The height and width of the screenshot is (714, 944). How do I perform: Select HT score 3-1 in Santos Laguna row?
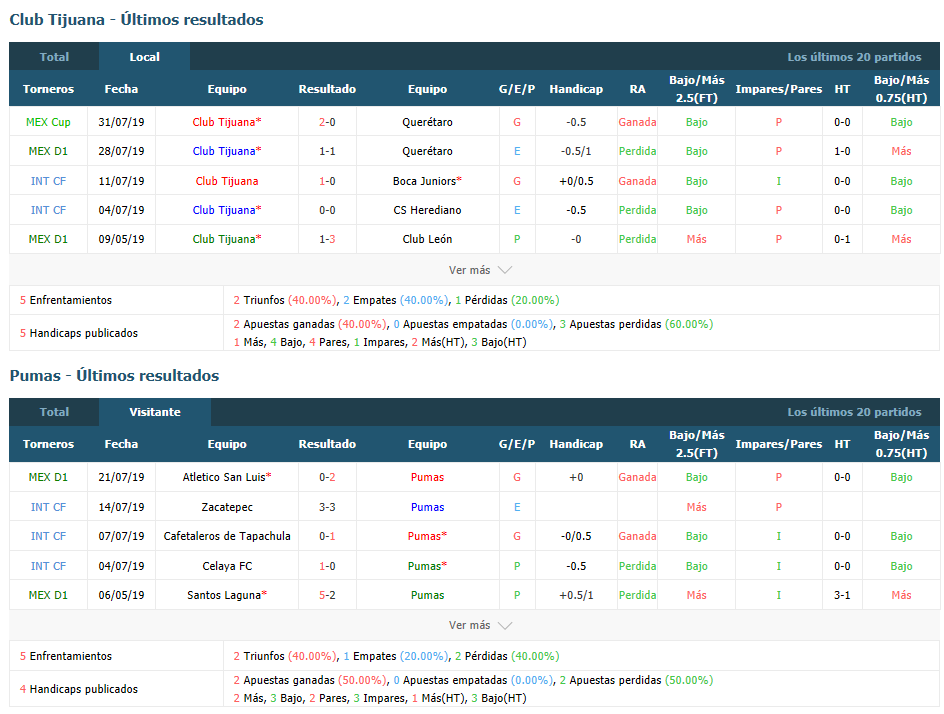point(842,595)
